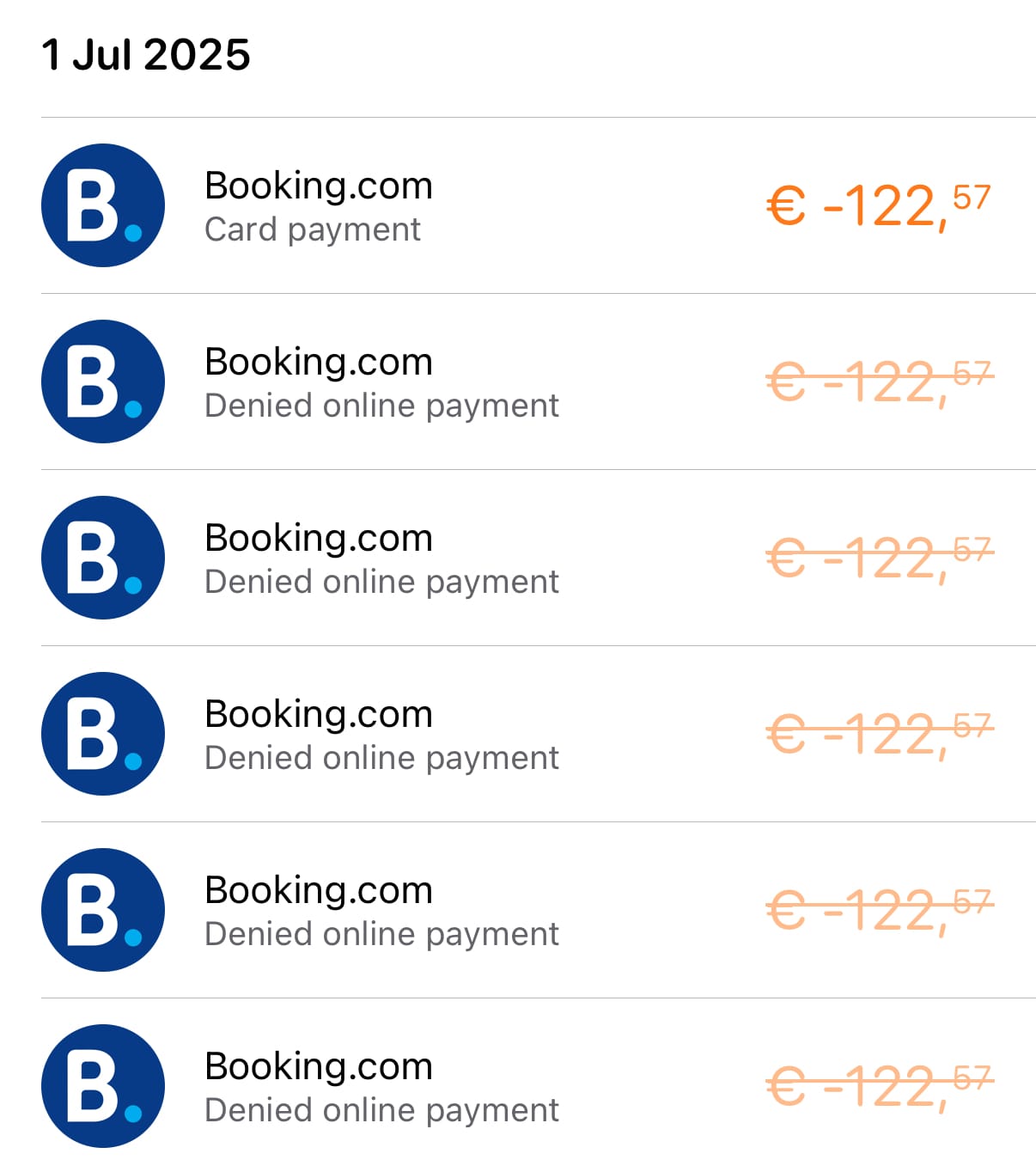Select the last 'Denied online payment' label
The height and width of the screenshot is (1172, 1036).
coord(381,1110)
